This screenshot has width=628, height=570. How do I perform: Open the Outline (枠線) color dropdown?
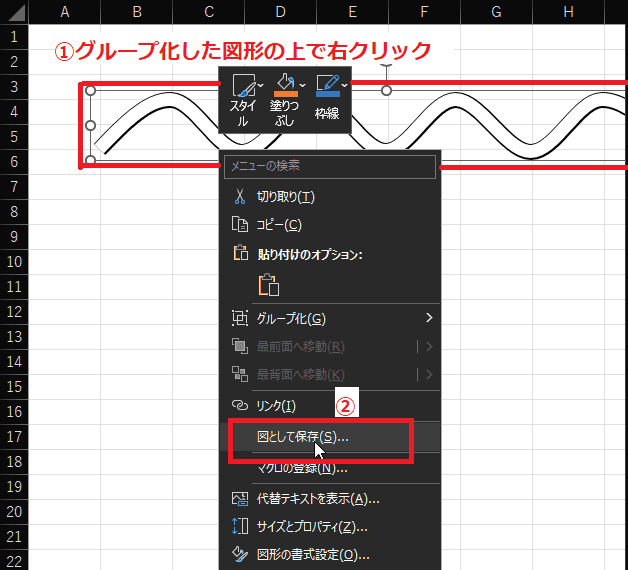point(345,84)
